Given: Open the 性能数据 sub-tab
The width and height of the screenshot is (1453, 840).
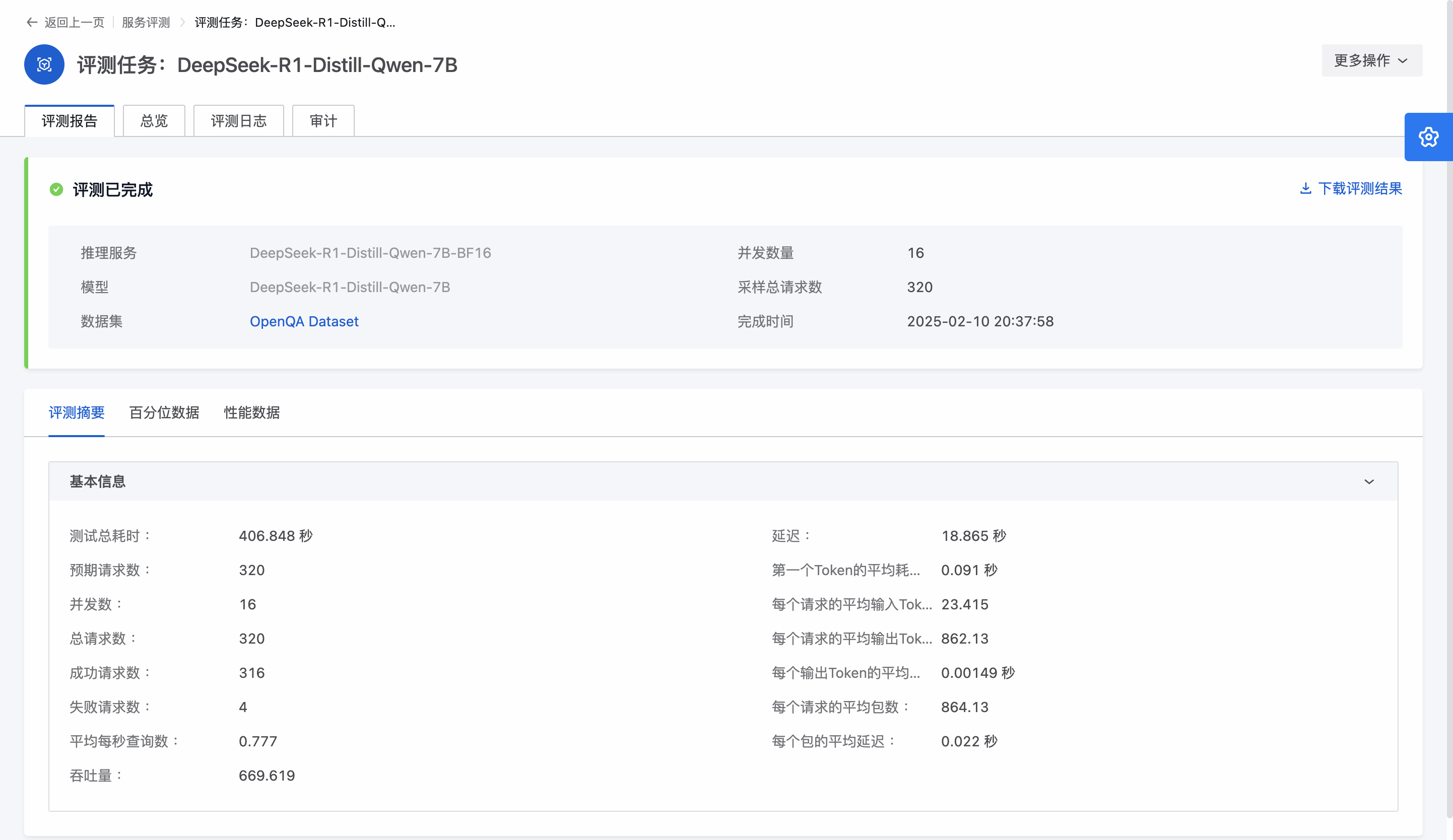Looking at the screenshot, I should coord(252,413).
